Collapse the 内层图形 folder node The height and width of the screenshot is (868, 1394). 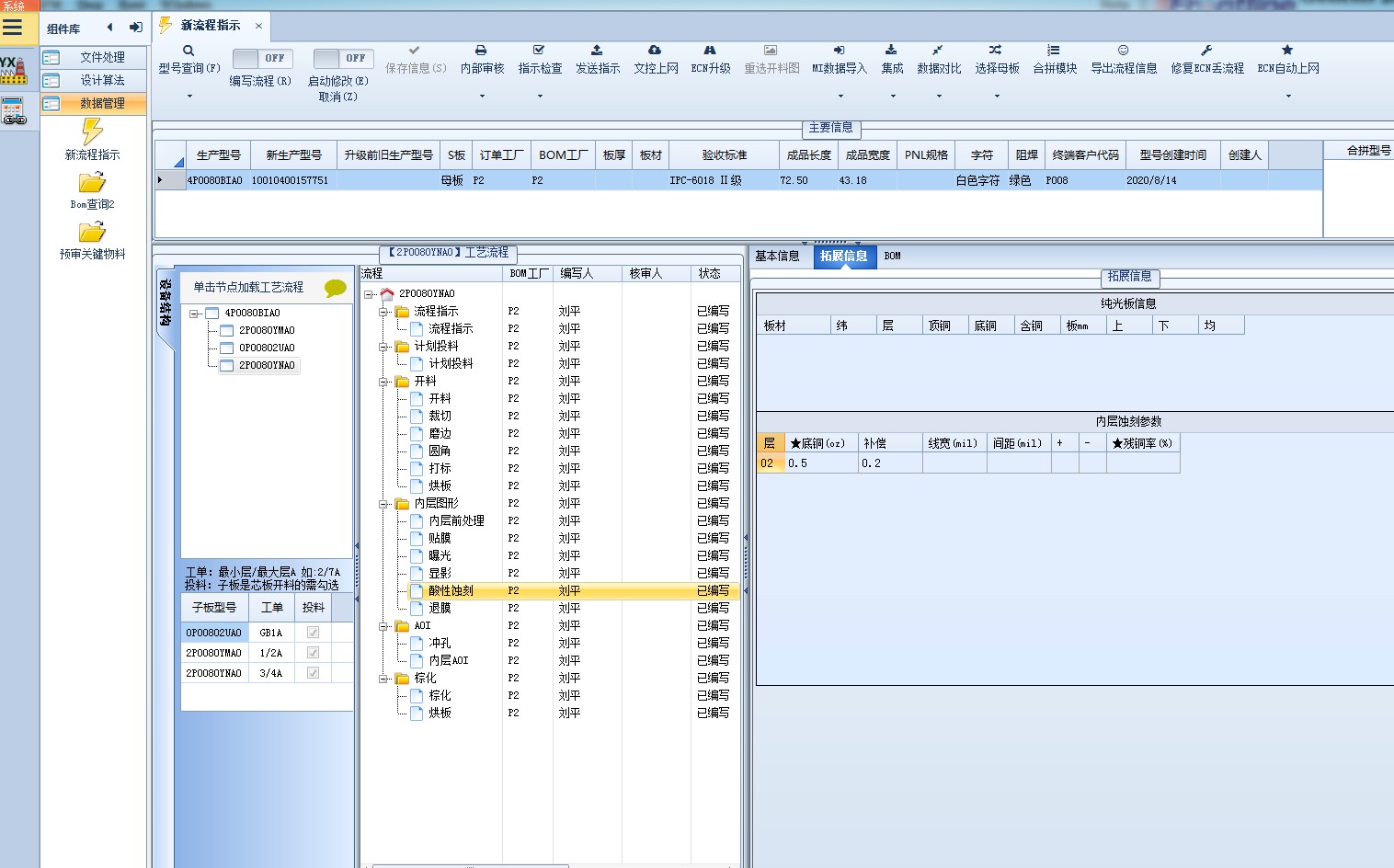[x=383, y=504]
